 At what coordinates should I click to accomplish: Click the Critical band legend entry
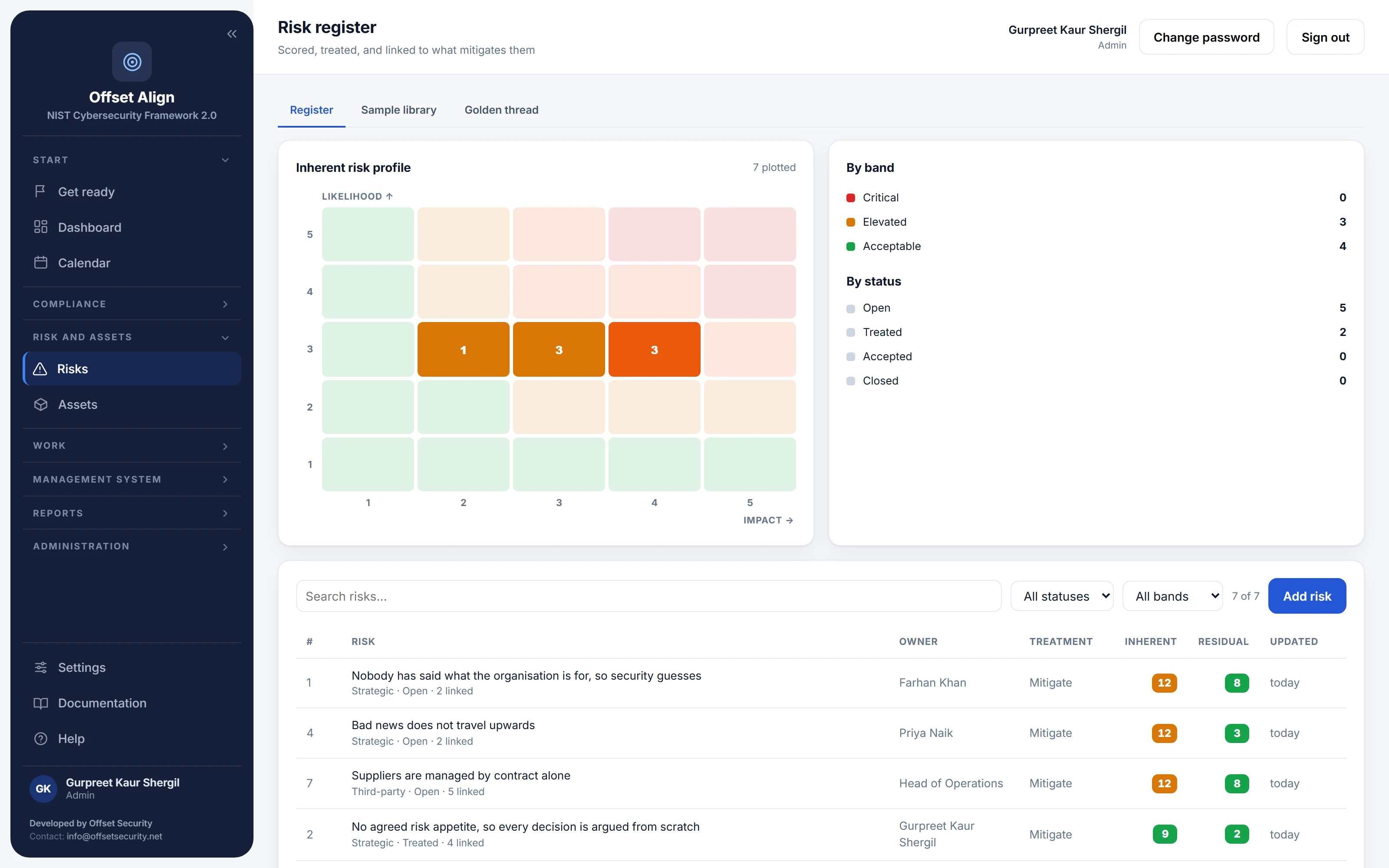click(x=1096, y=197)
